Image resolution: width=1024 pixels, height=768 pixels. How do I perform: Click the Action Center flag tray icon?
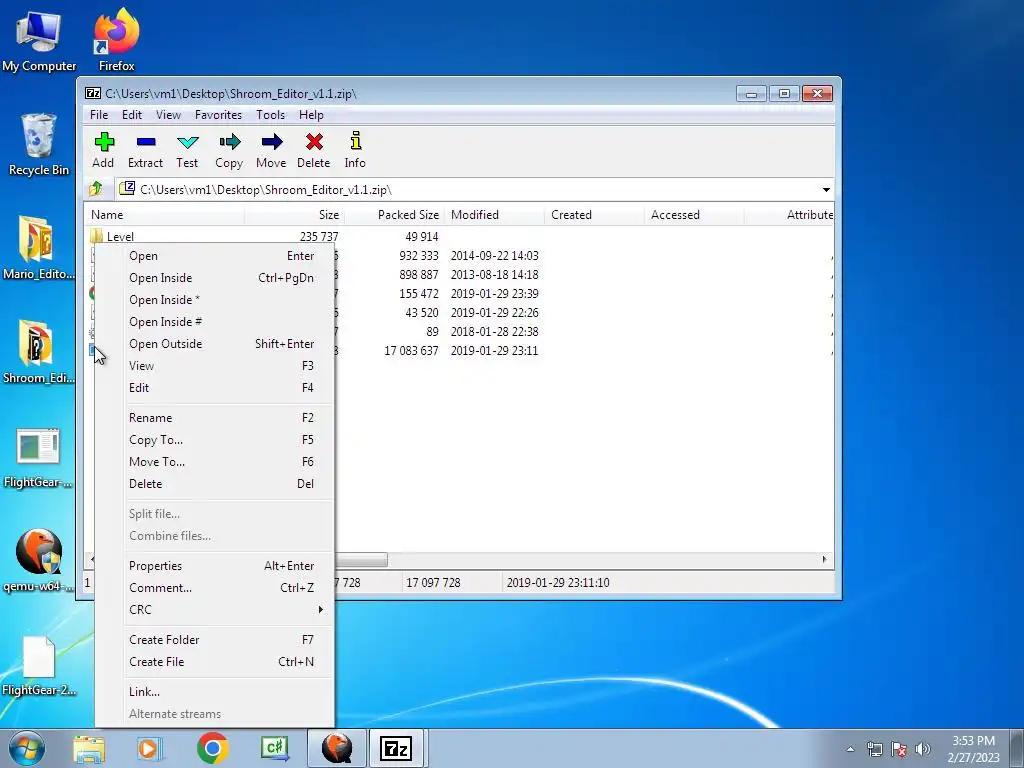(899, 749)
